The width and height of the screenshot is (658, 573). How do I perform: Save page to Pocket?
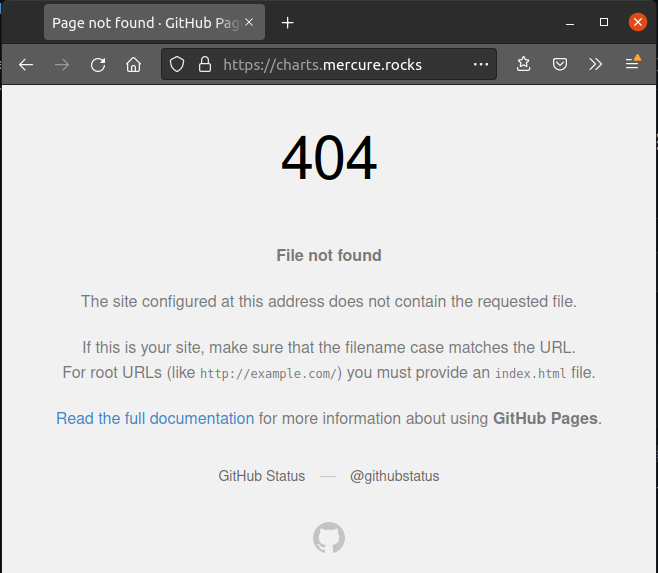coord(560,64)
